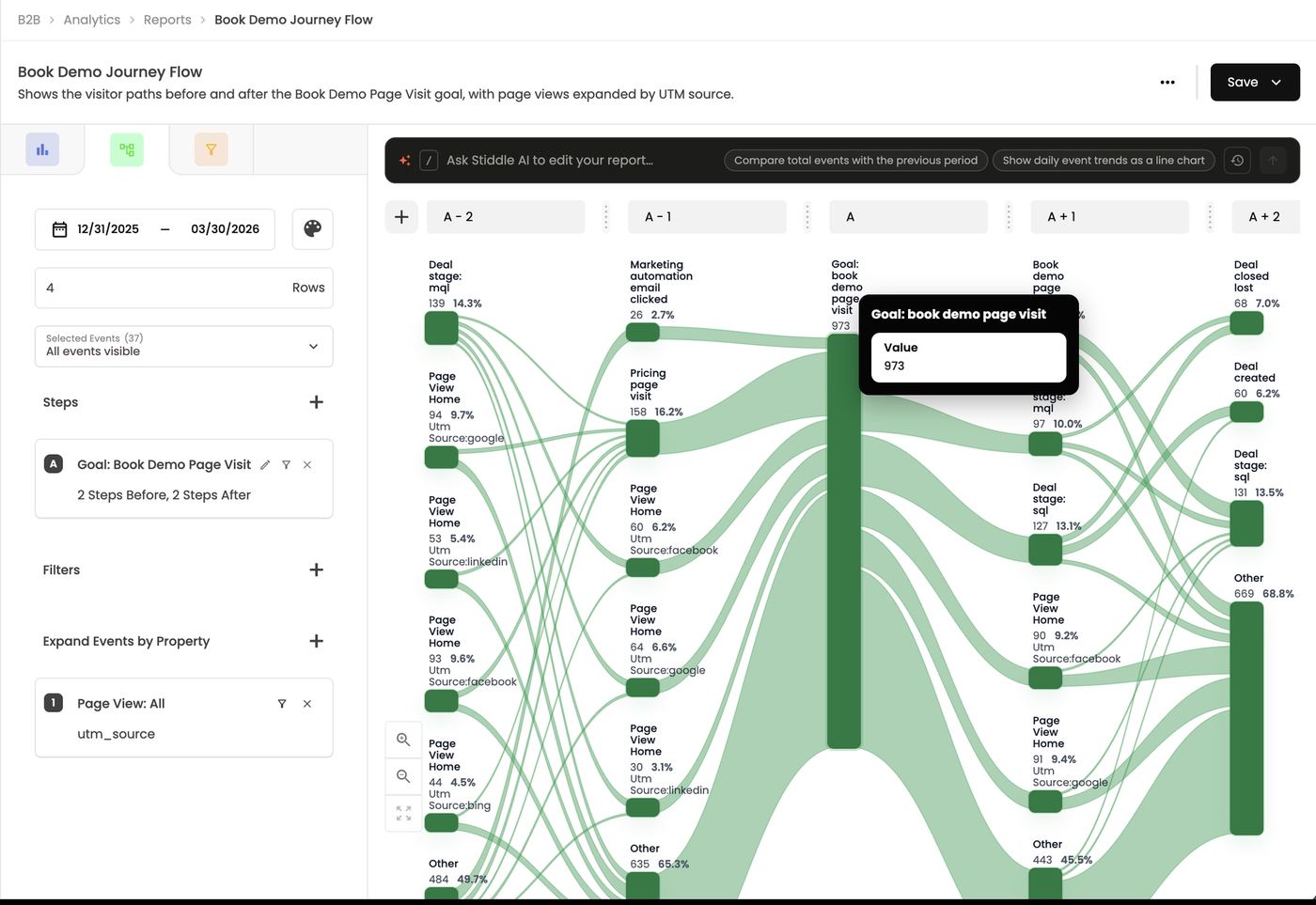Add Expand Events by Property entry

317,641
